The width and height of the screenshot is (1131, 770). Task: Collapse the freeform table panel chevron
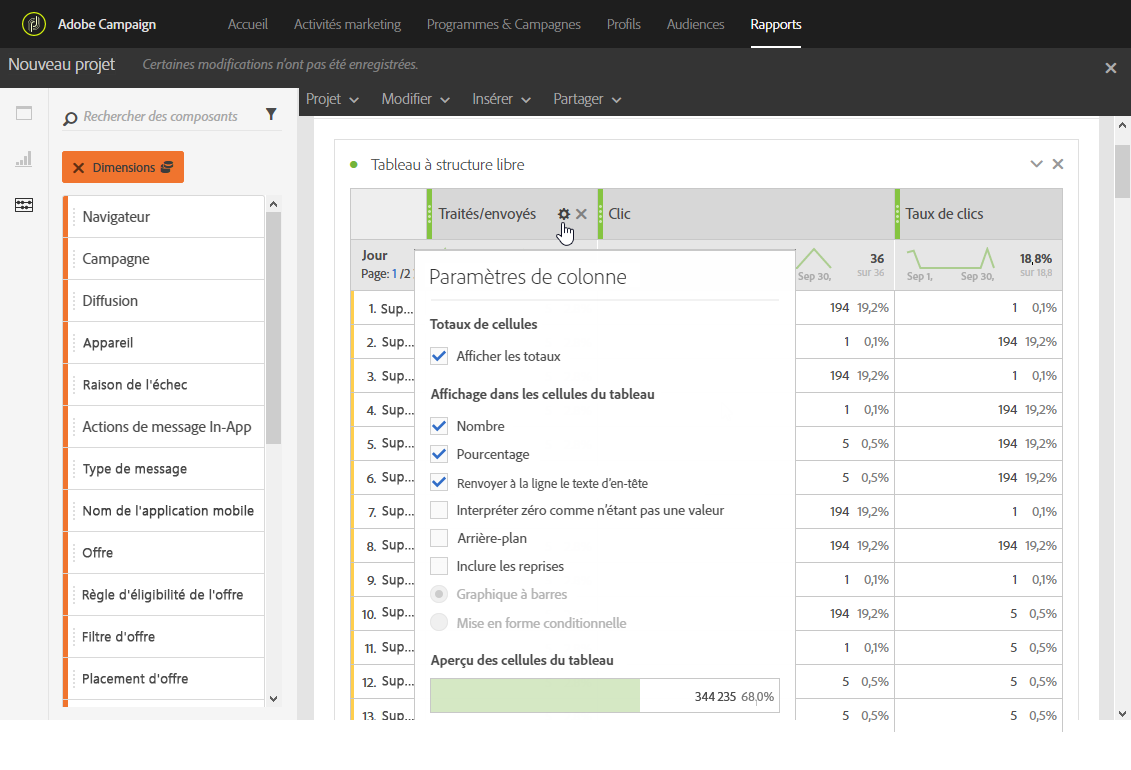click(1037, 164)
